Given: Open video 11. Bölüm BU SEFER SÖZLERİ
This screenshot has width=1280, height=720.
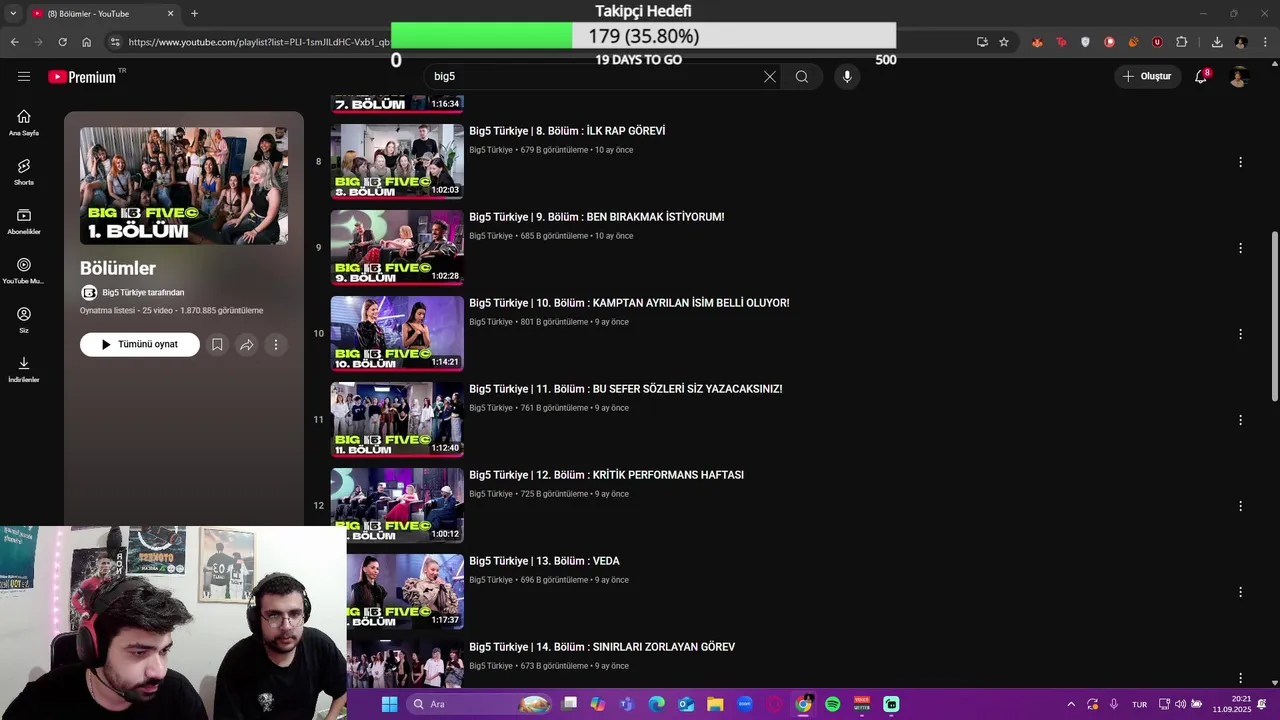Looking at the screenshot, I should [626, 389].
